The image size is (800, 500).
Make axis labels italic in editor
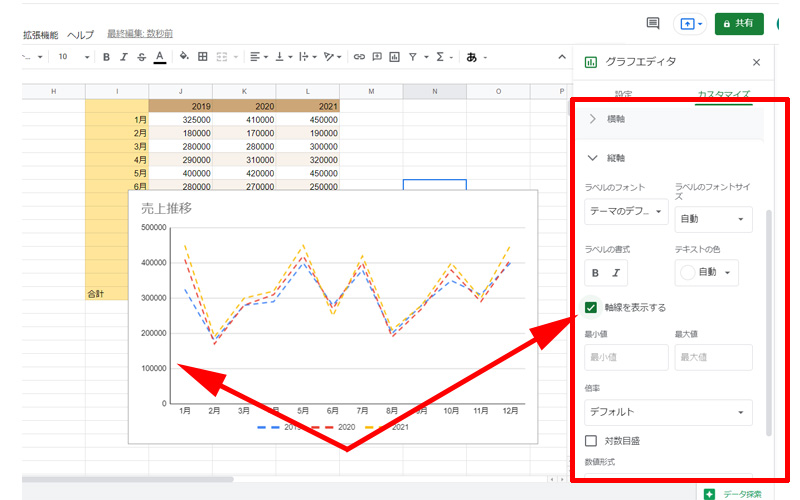(616, 272)
